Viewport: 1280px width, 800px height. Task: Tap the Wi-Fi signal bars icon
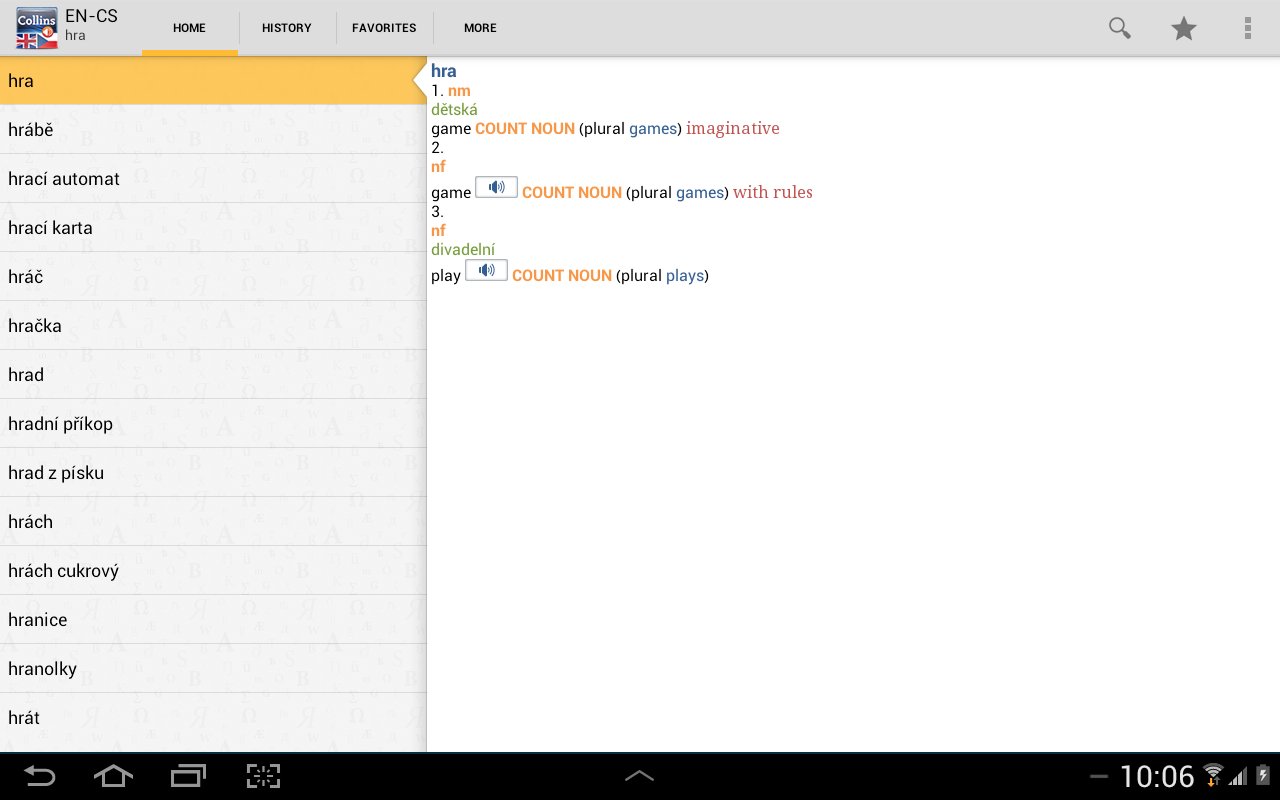click(1238, 776)
